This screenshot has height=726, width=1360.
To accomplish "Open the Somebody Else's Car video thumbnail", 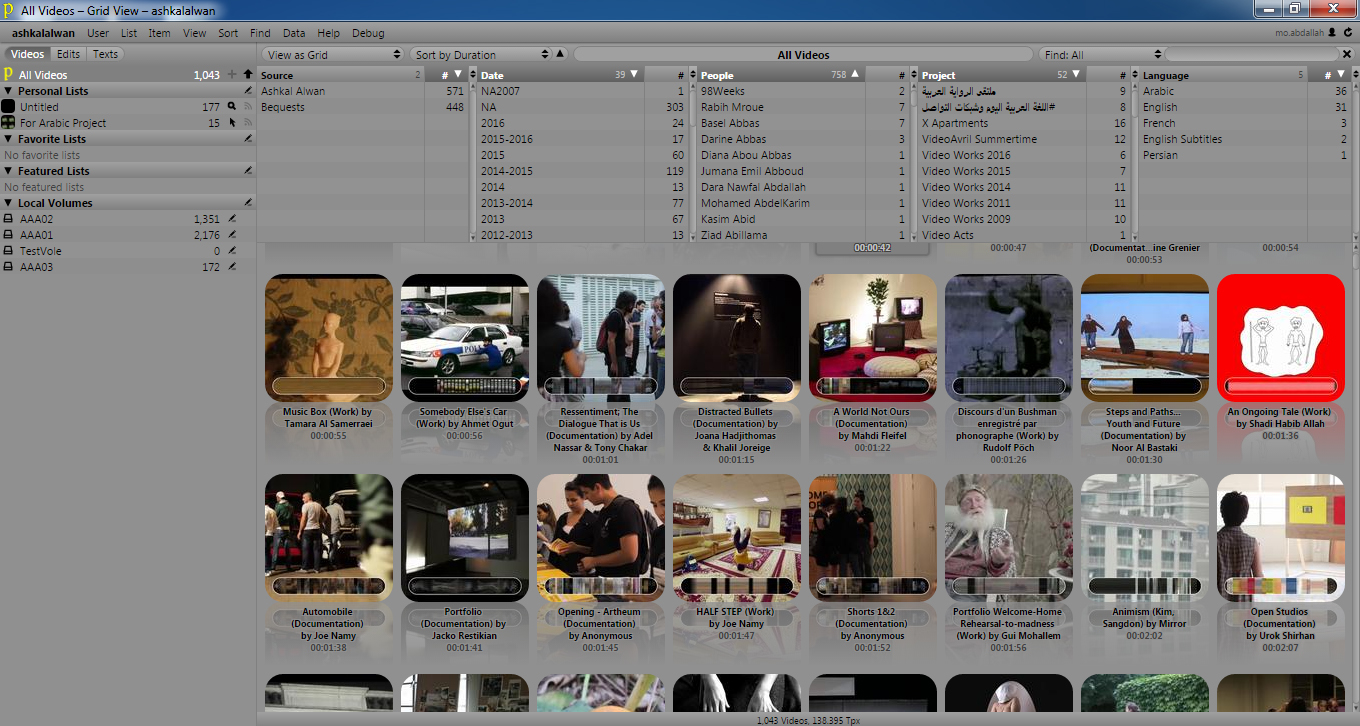I will click(465, 338).
